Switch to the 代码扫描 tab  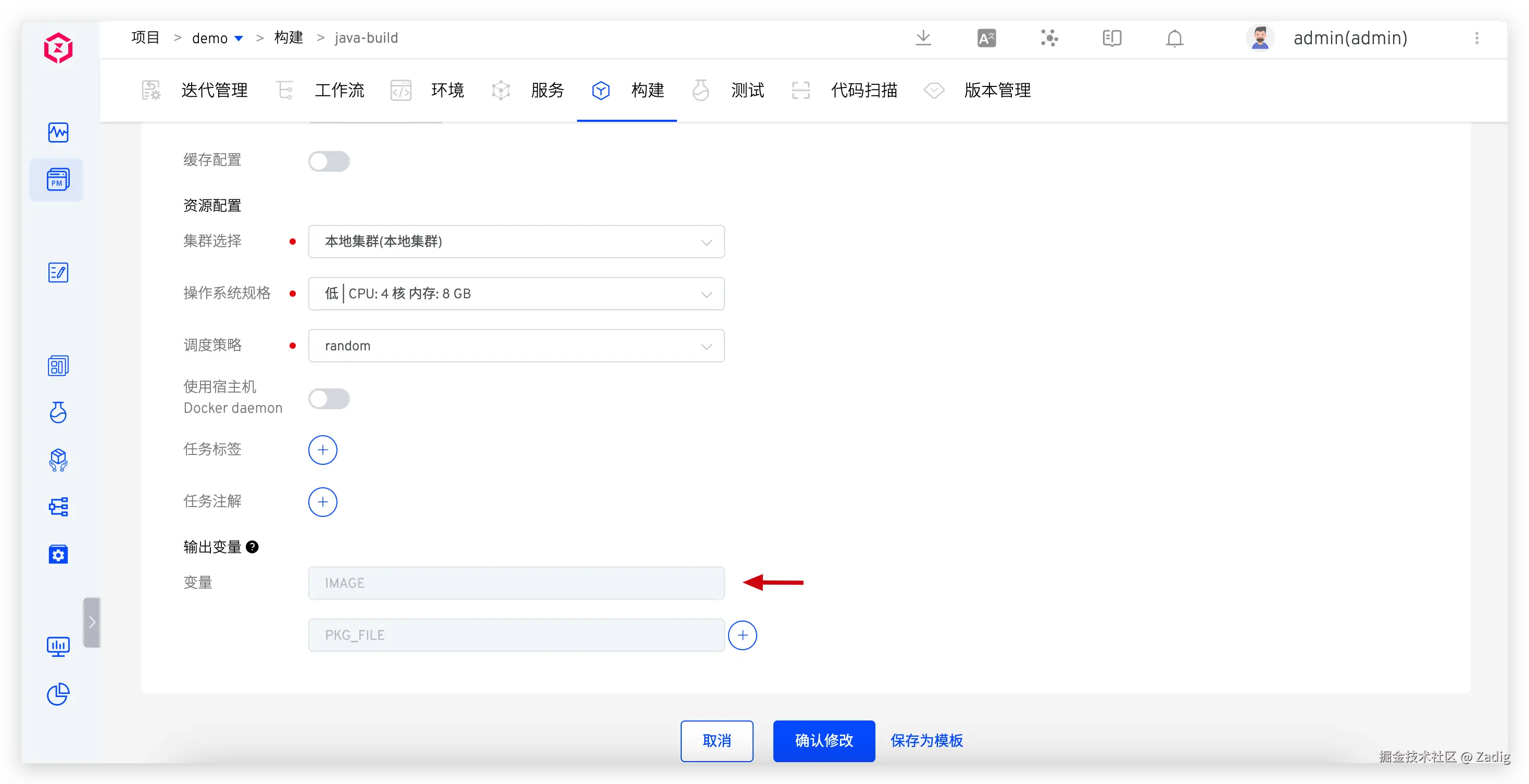[845, 90]
